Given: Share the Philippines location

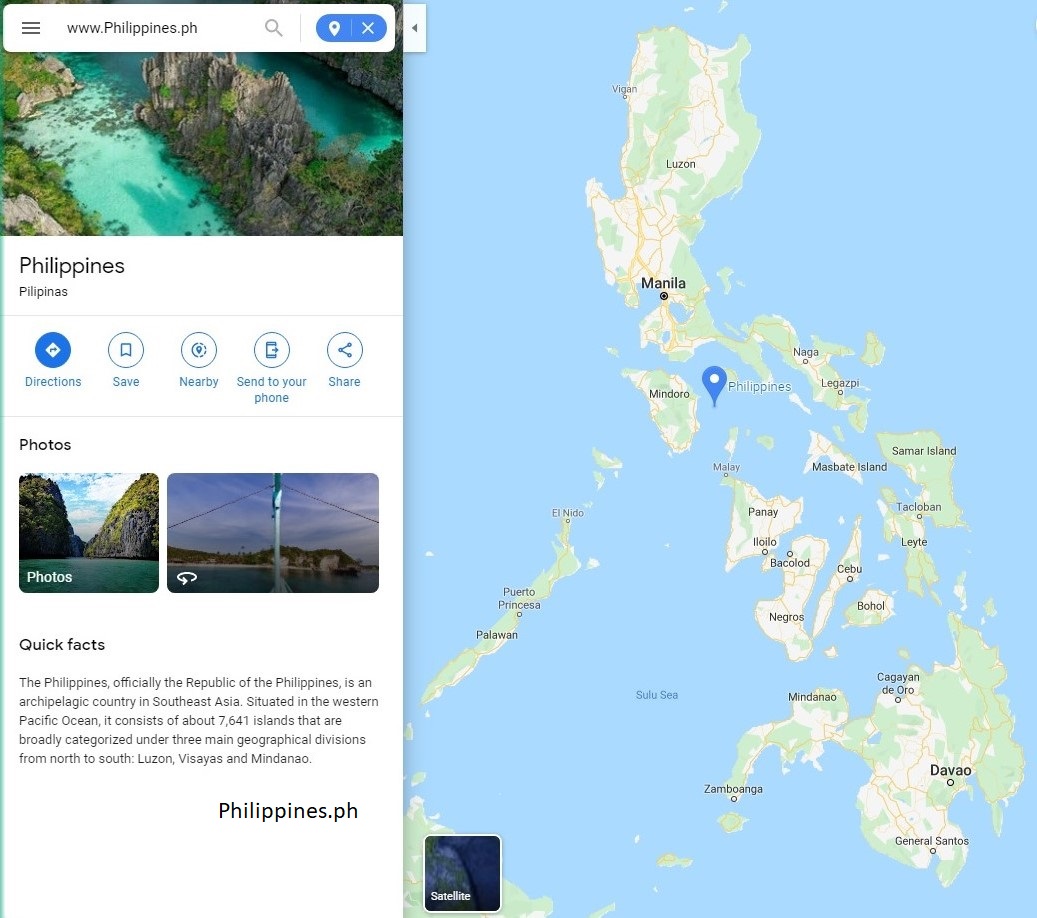Looking at the screenshot, I should tap(345, 360).
